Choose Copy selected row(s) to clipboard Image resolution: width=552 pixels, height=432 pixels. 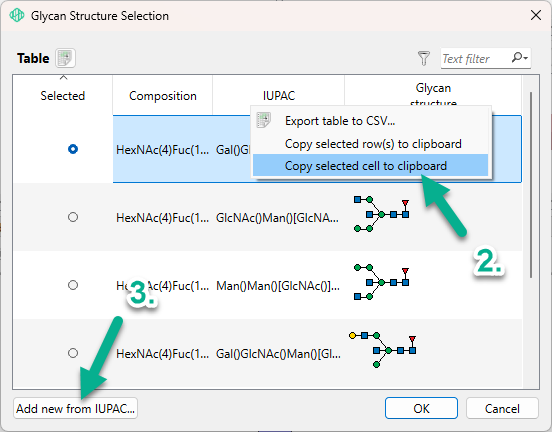pyautogui.click(x=373, y=144)
